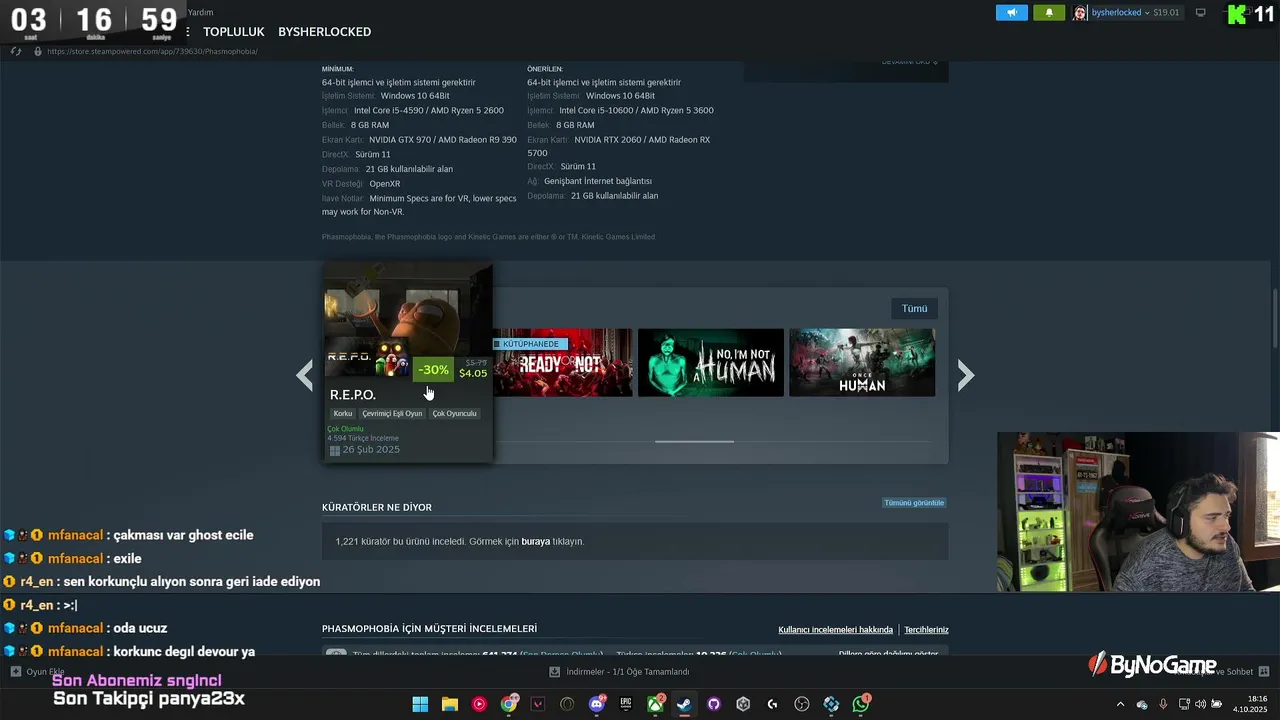
Task: Select the Korku tag
Action: 343,413
